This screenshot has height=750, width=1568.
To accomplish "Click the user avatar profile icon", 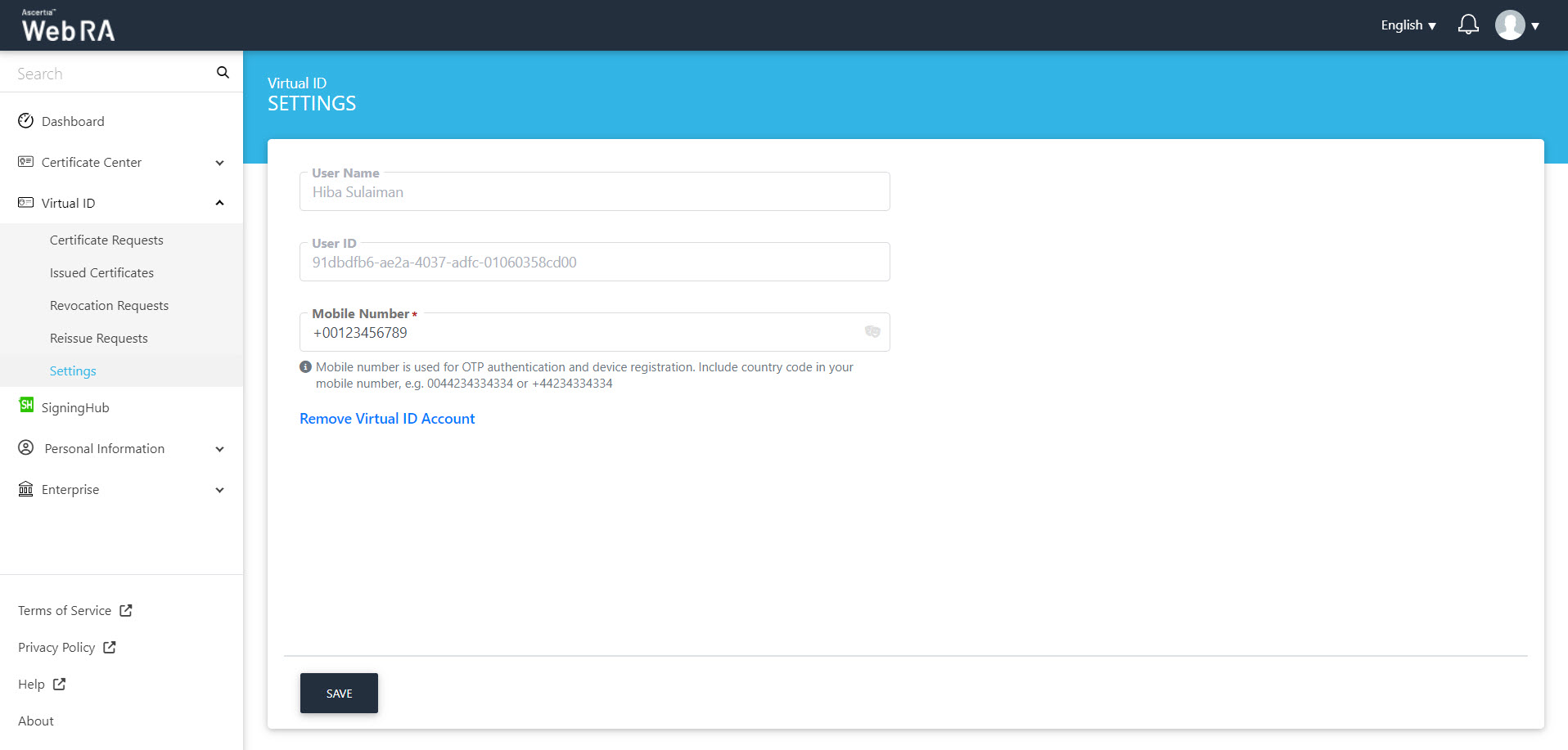I will 1510,25.
